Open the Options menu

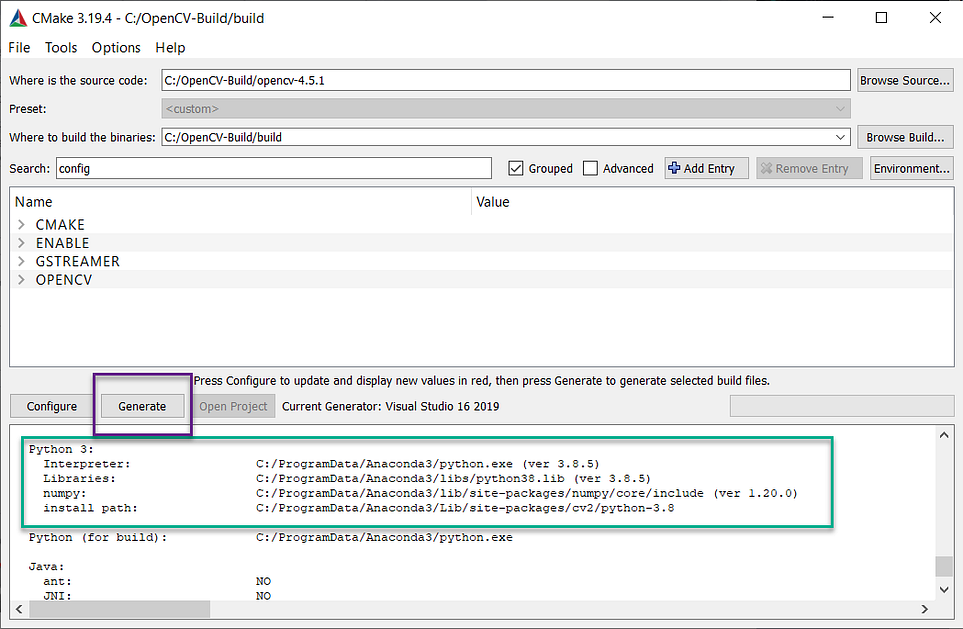[x=116, y=47]
